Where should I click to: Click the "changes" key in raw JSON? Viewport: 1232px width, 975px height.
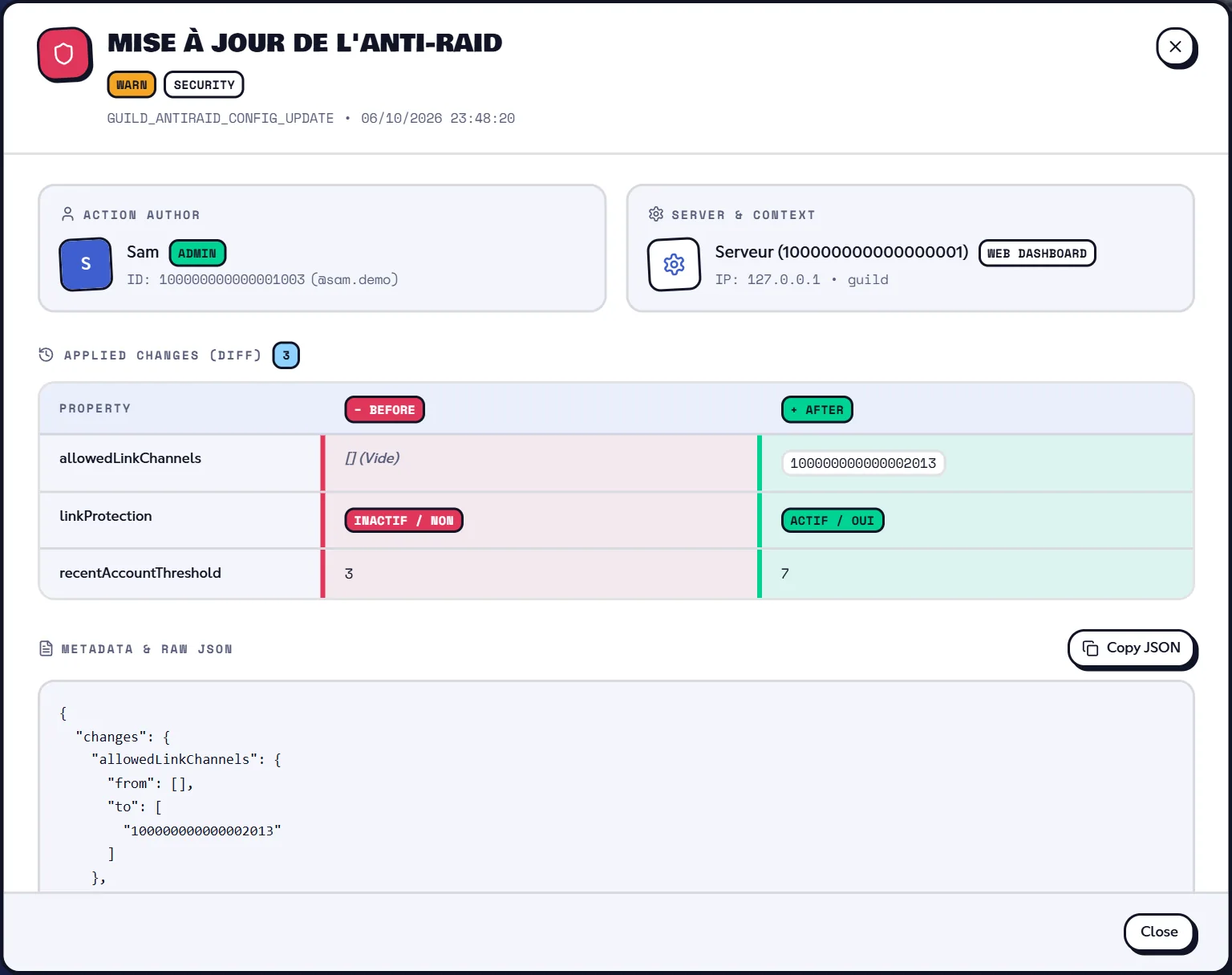pos(111,737)
